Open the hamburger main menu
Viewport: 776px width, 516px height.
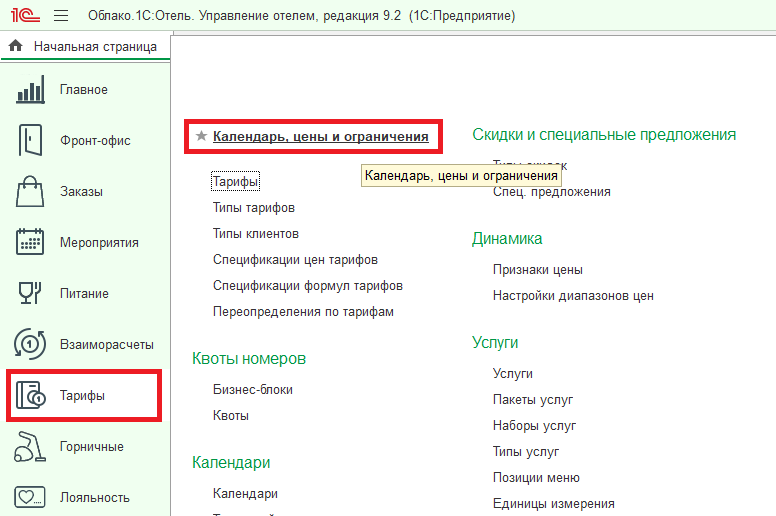pyautogui.click(x=61, y=16)
